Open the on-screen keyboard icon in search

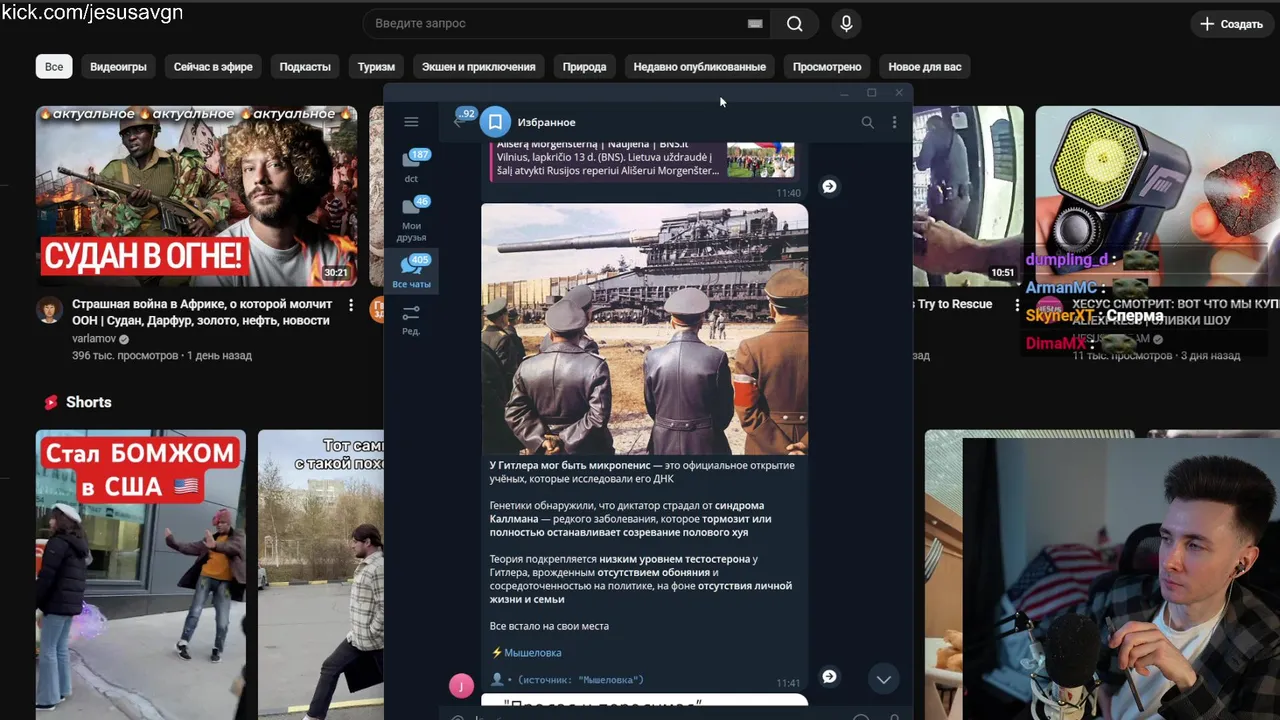pos(755,24)
